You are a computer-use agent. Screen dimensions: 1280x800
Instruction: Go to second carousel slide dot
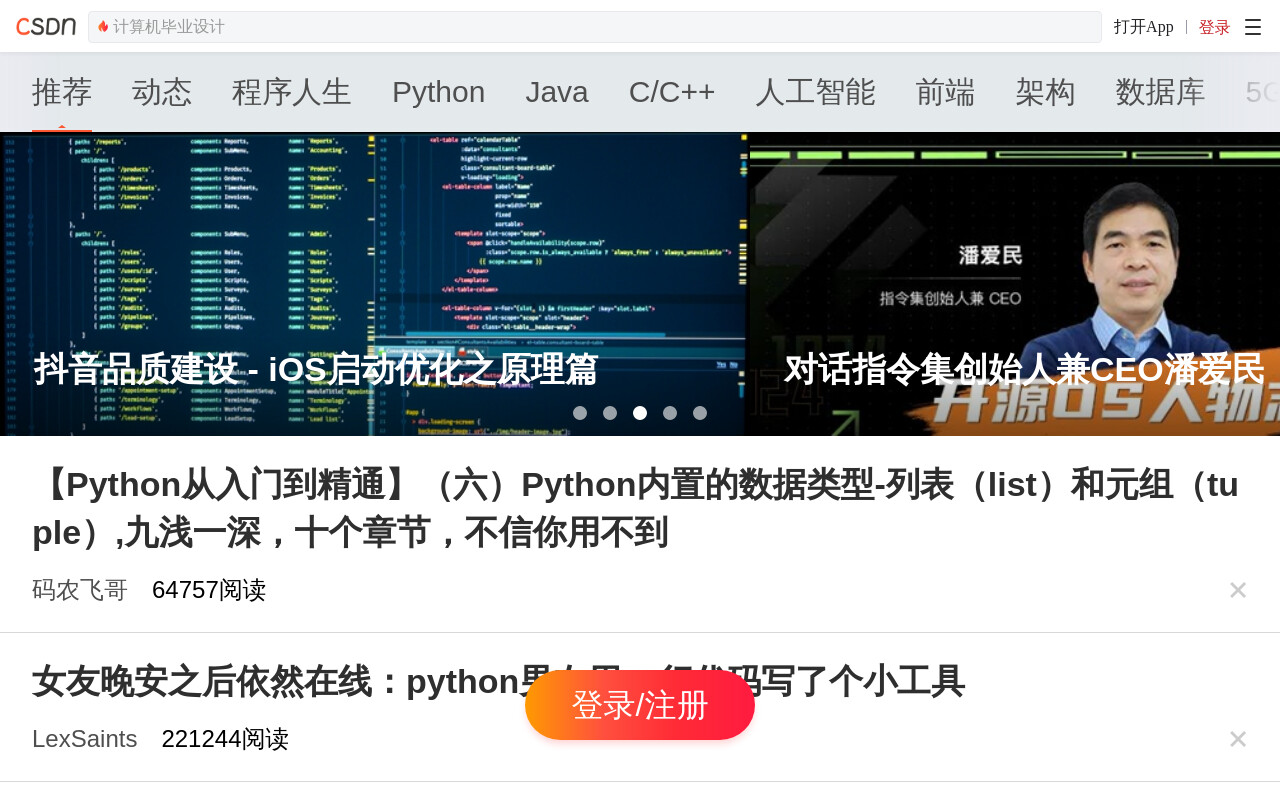[610, 413]
